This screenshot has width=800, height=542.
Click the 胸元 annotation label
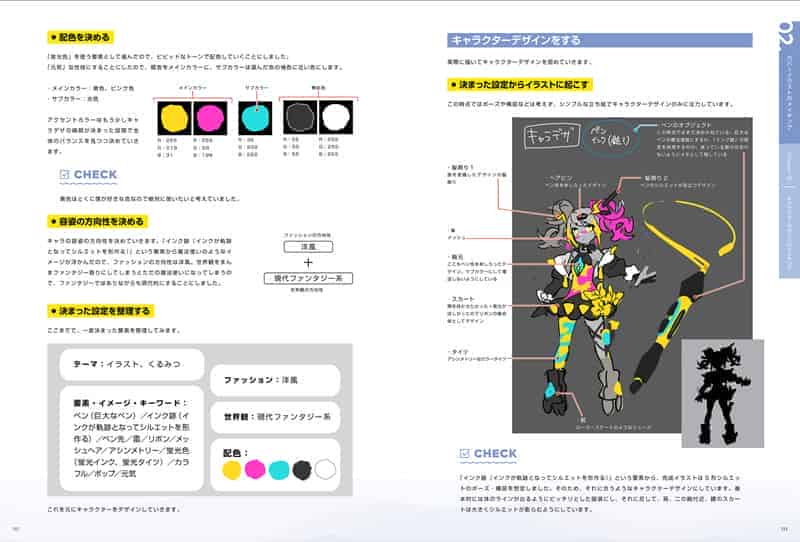coord(457,257)
